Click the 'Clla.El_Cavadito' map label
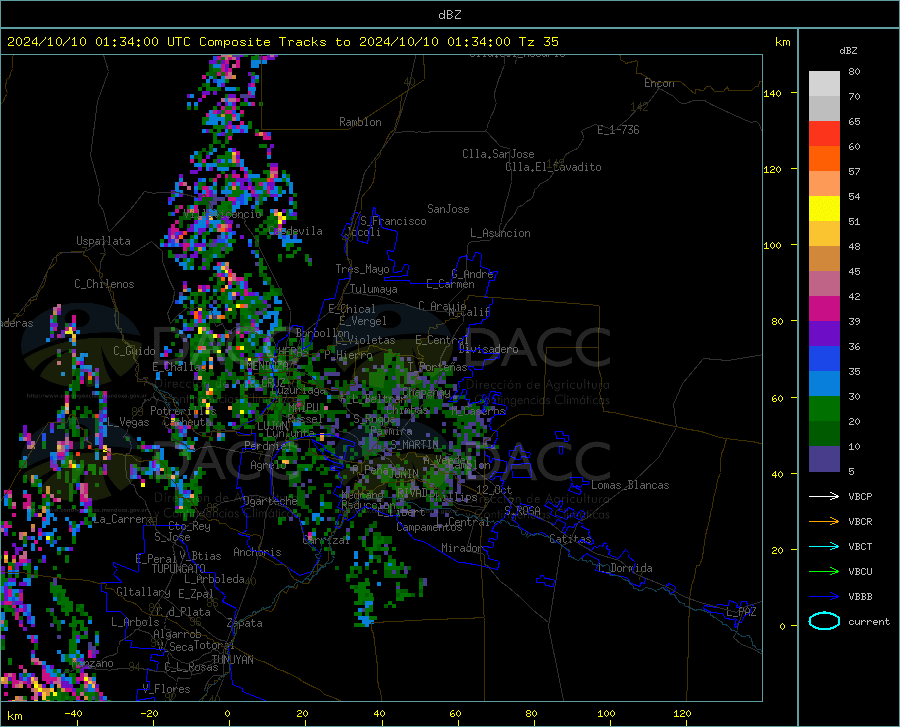 (553, 167)
